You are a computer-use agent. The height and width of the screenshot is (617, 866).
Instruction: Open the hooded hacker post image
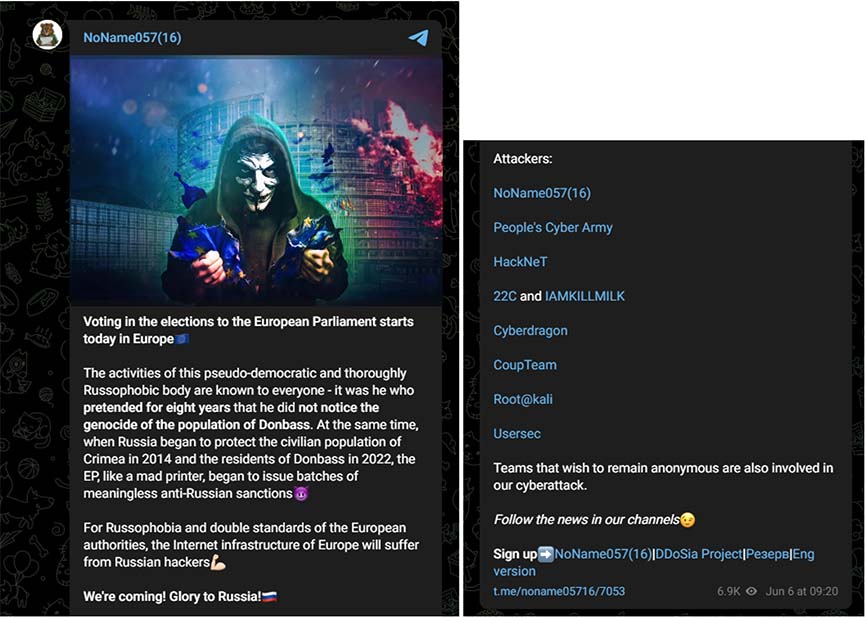tap(256, 181)
